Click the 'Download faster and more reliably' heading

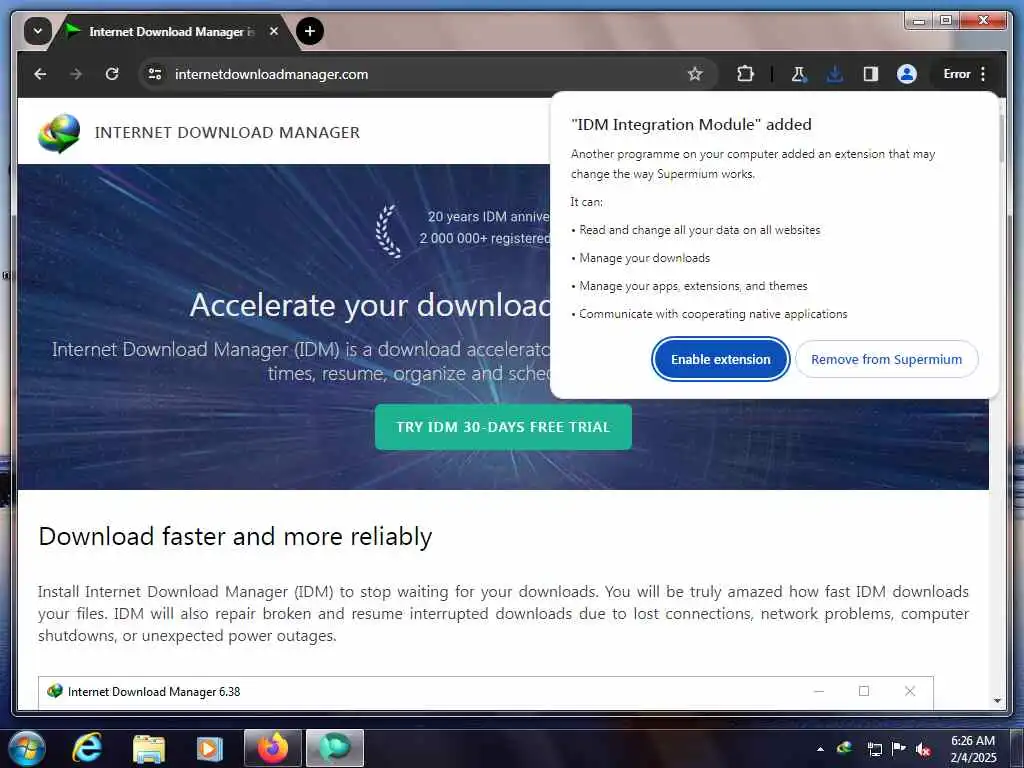[235, 536]
